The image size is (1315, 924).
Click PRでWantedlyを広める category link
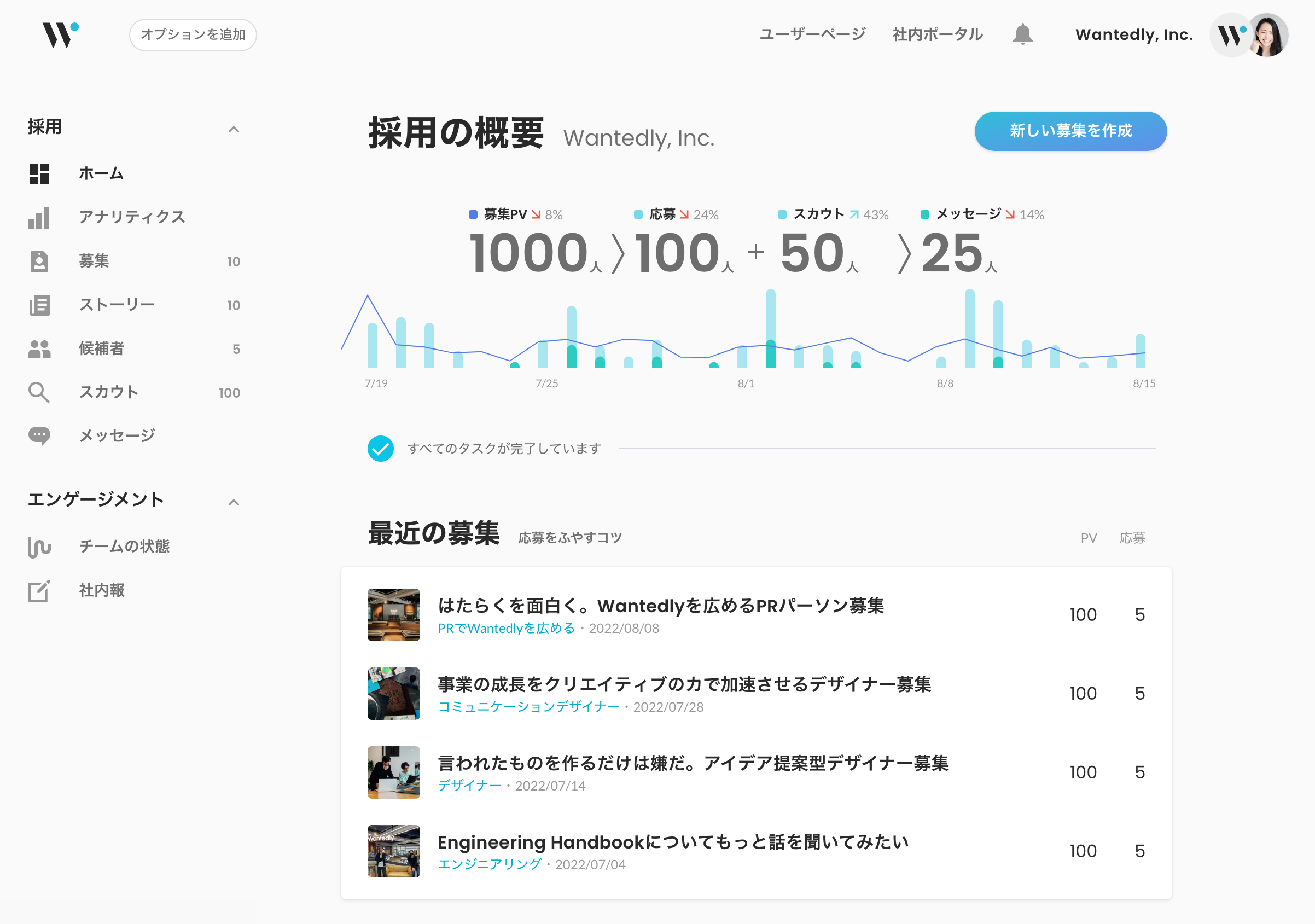tap(507, 629)
